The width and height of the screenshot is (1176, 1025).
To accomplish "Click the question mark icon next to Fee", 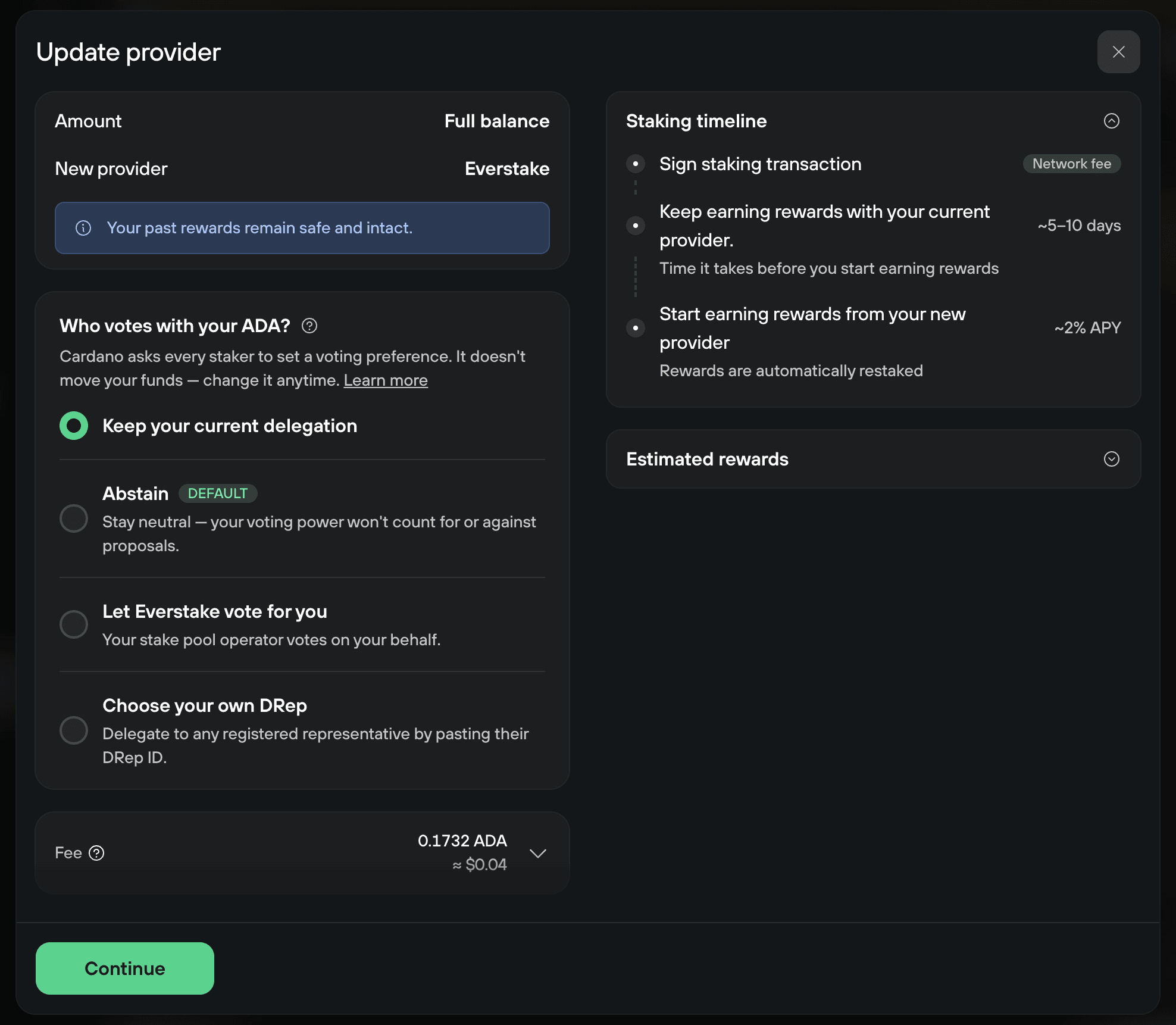I will pyautogui.click(x=96, y=853).
